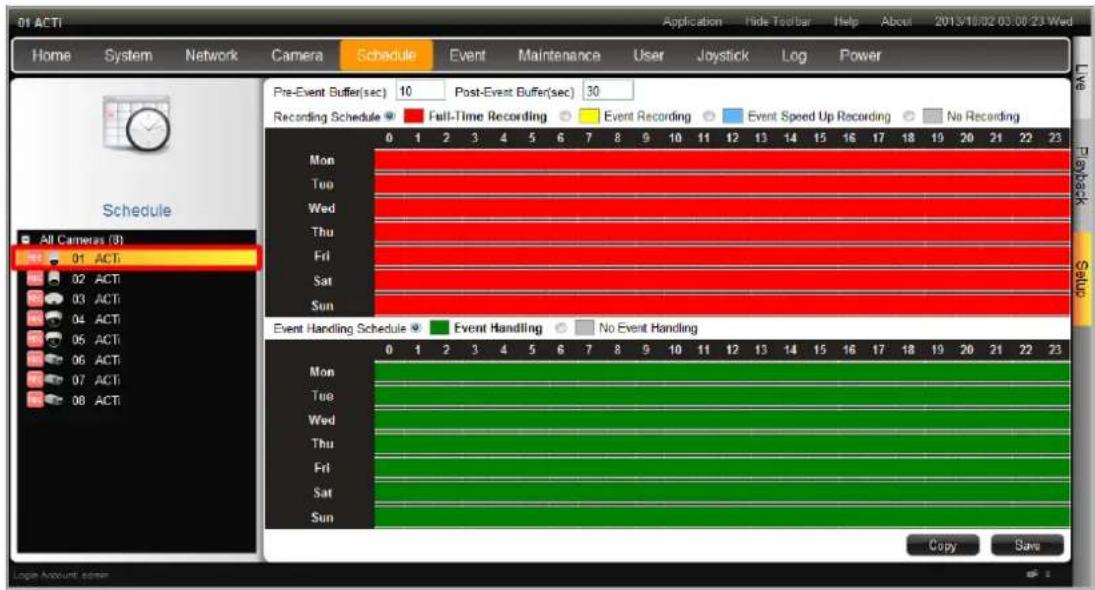Select Event Speed Up Recording radio button
Image resolution: width=1095 pixels, height=590 pixels.
pos(709,116)
